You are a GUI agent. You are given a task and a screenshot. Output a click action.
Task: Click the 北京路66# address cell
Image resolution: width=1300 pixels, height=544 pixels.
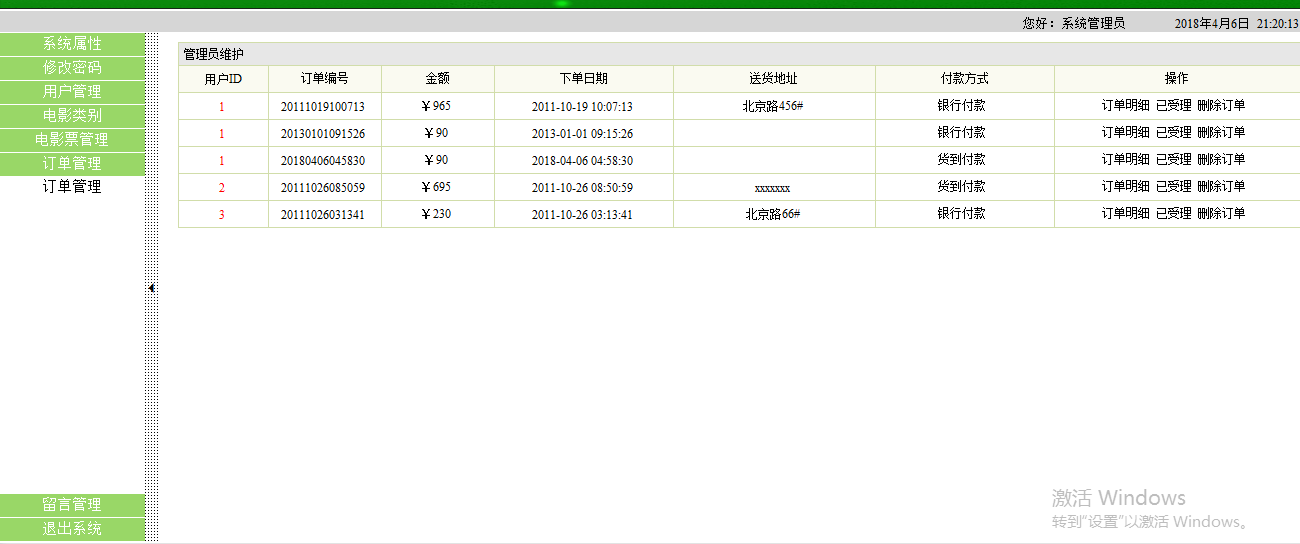773,214
